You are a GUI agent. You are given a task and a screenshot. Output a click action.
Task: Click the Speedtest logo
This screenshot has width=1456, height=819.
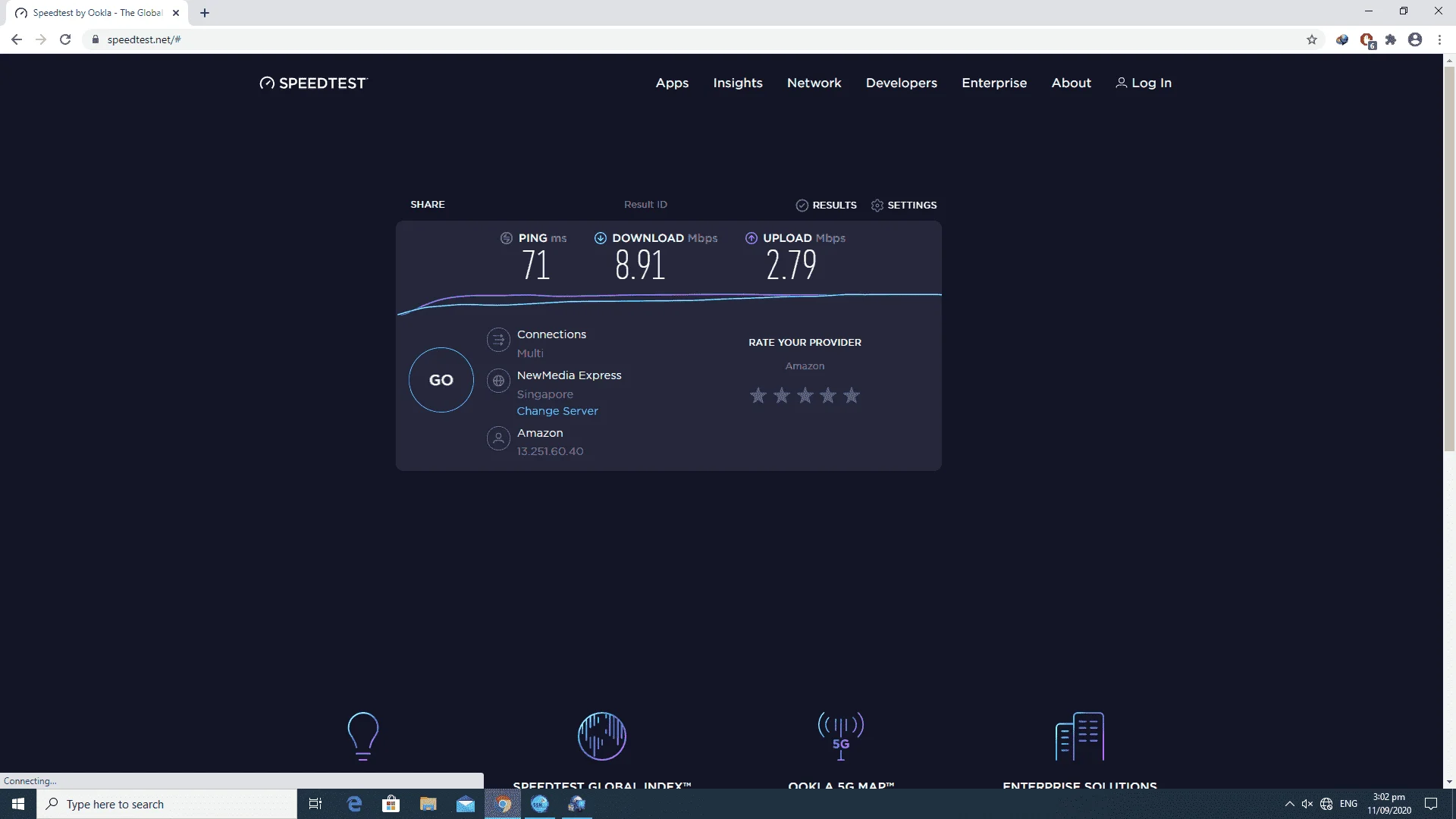[x=313, y=83]
